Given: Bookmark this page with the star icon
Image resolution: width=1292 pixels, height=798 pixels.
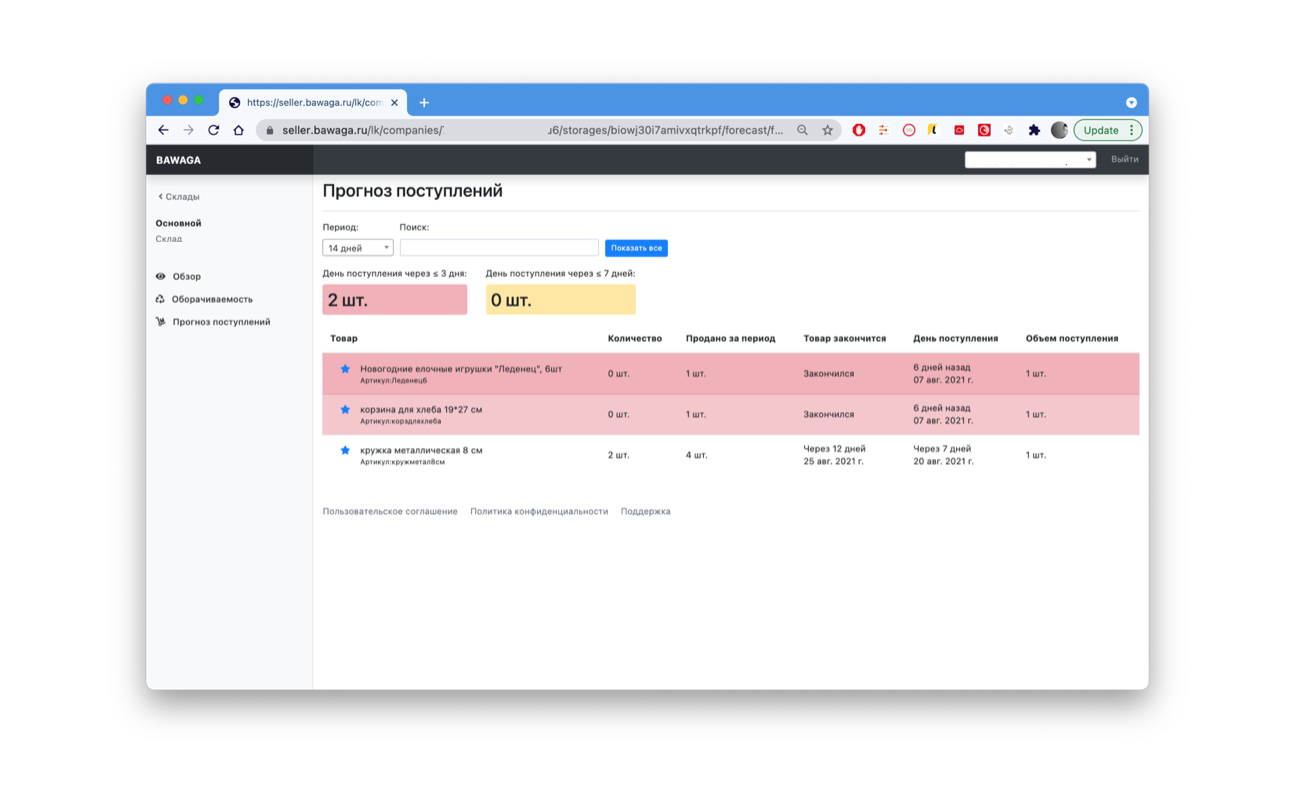Looking at the screenshot, I should [x=827, y=130].
